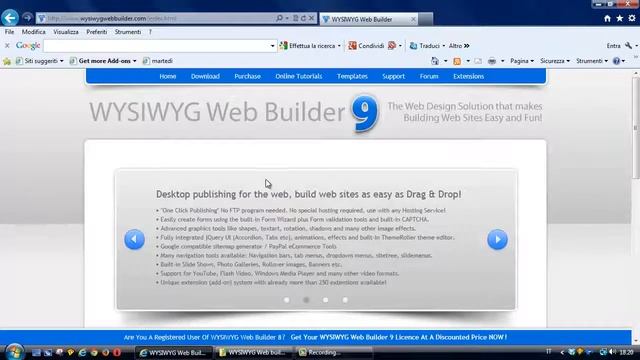Open Favorites with the star icon
Viewport: 640px width, 360px height.
pyautogui.click(x=620, y=18)
